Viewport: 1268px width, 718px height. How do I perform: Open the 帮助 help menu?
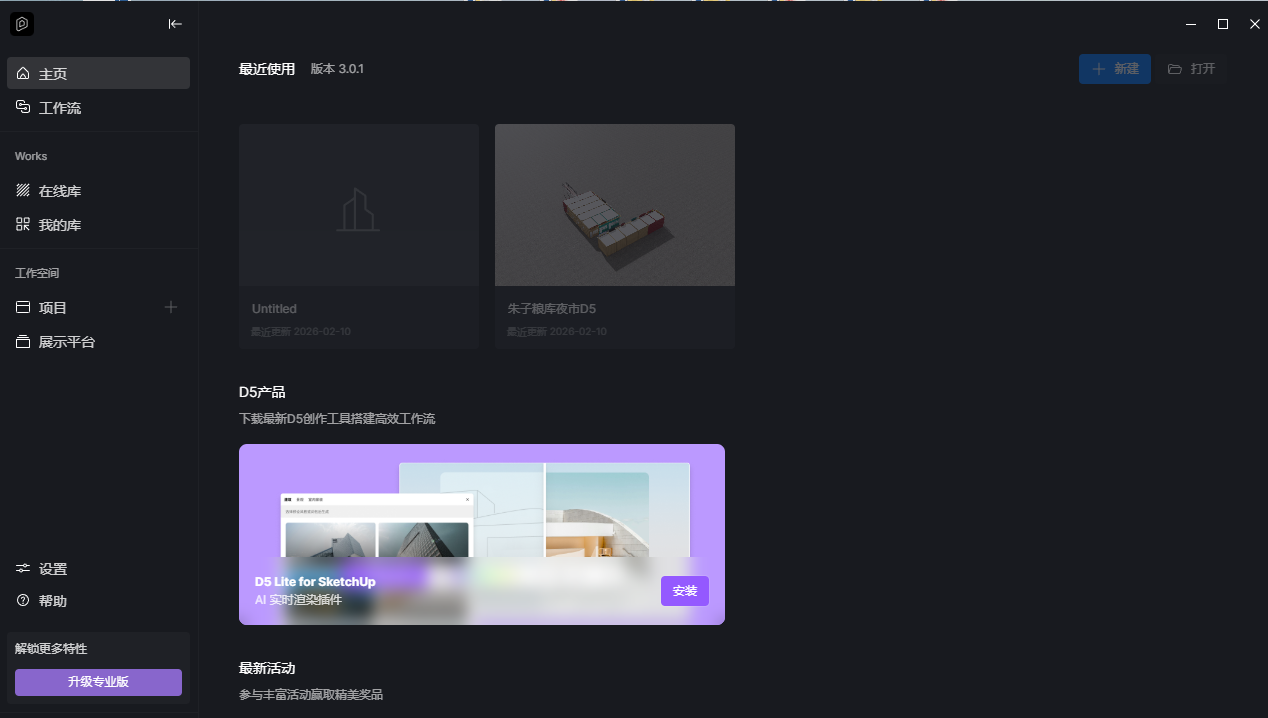(x=98, y=601)
